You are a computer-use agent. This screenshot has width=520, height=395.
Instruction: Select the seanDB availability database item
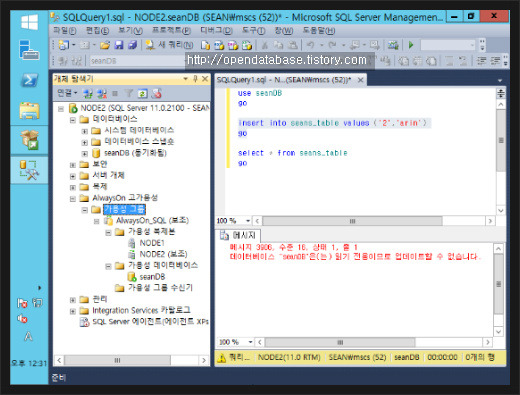pos(152,277)
